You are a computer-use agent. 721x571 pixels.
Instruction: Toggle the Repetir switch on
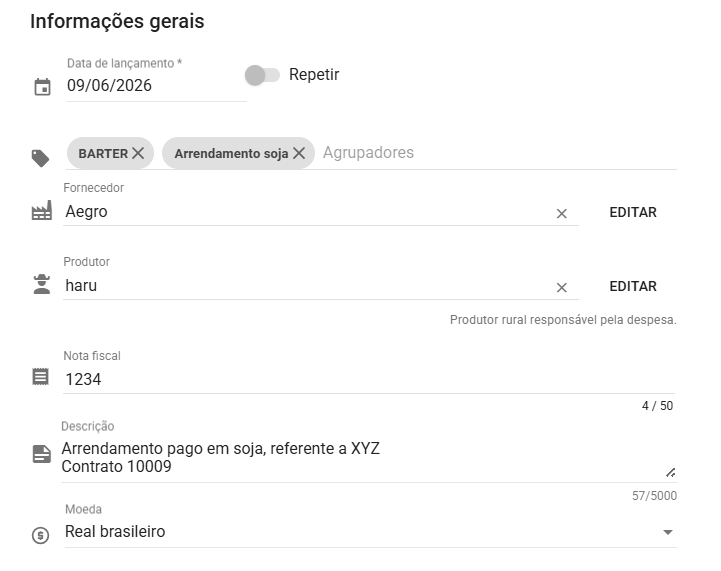262,75
